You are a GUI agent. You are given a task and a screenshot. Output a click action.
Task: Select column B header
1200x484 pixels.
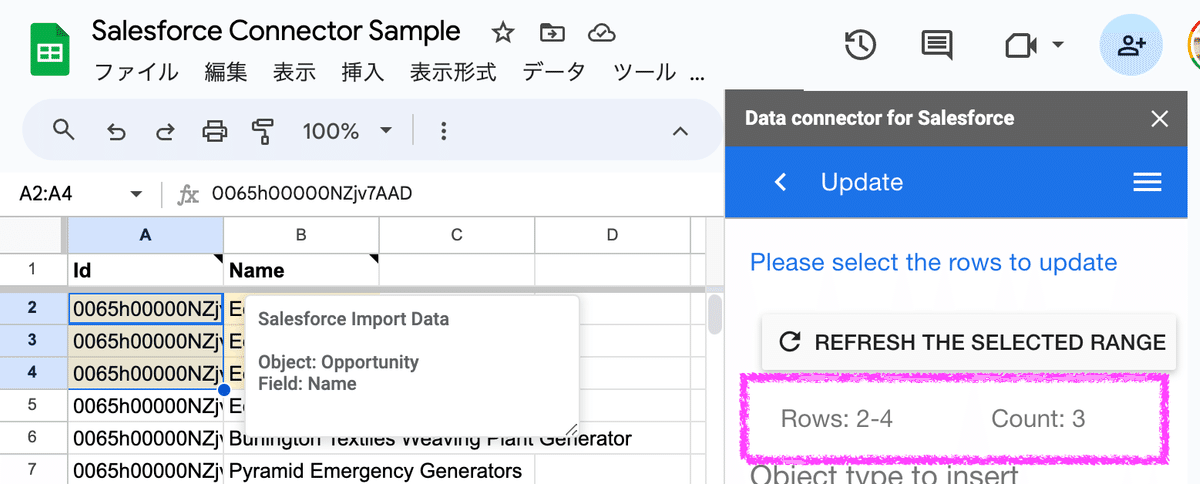[x=301, y=235]
